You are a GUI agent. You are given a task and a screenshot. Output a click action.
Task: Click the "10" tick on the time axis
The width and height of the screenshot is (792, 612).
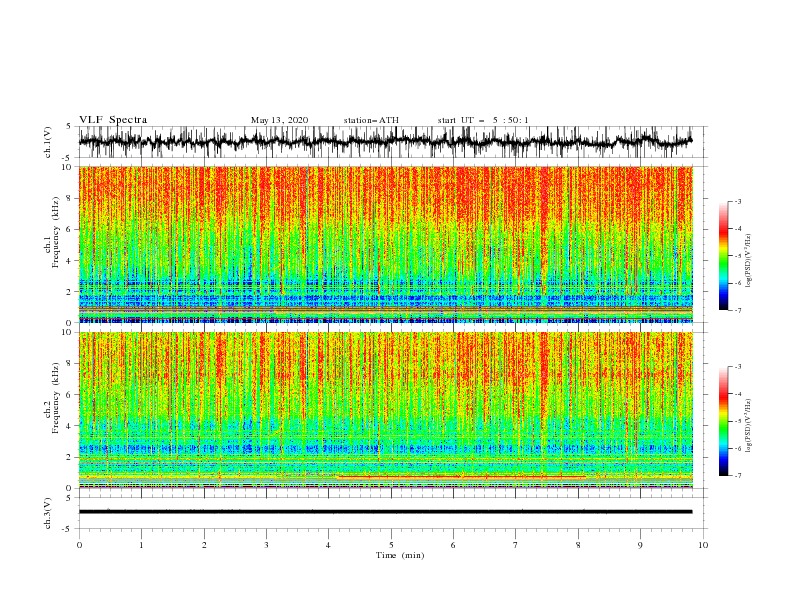pos(703,545)
